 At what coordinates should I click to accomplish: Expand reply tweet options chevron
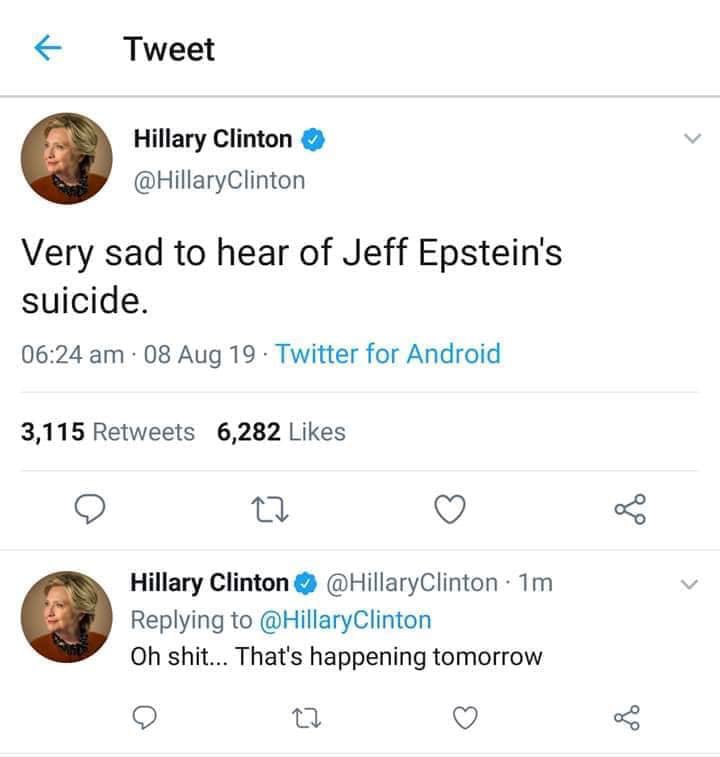687,583
